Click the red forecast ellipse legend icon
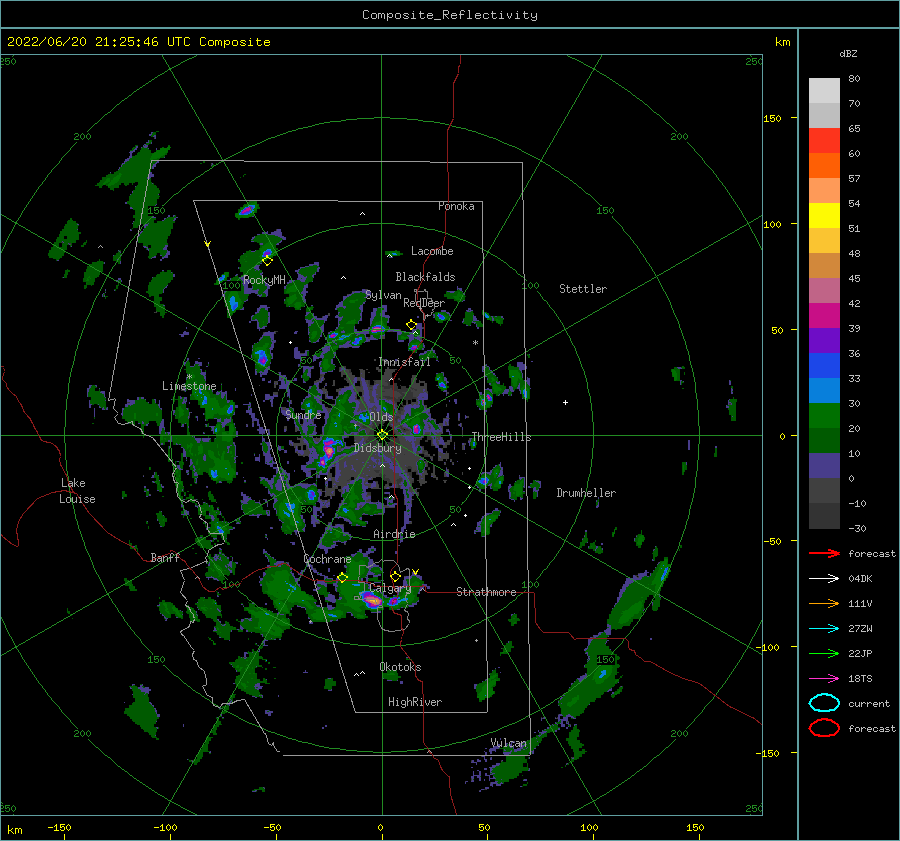This screenshot has width=900, height=841. tap(824, 728)
